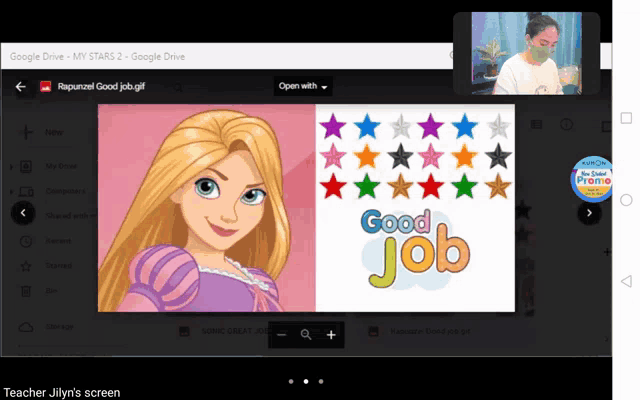Click the Teacher Jilyn's screen label

tap(62, 393)
